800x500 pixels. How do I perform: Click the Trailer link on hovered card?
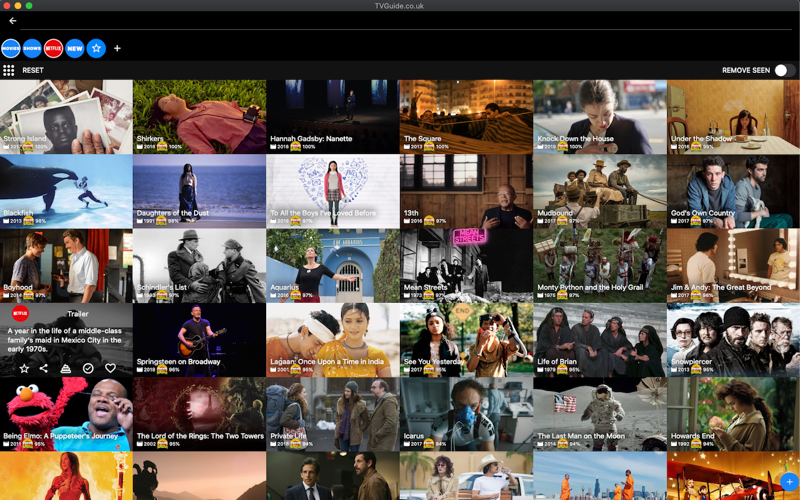click(x=78, y=314)
